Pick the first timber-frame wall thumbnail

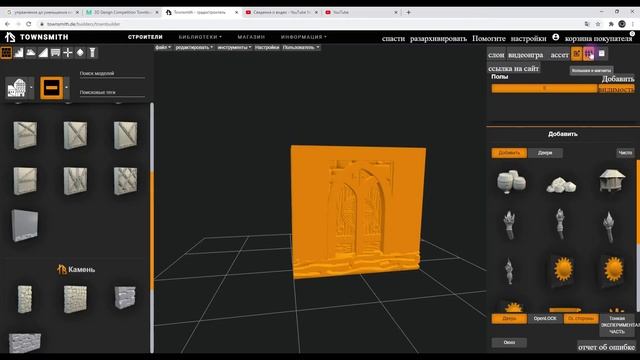pos(25,135)
